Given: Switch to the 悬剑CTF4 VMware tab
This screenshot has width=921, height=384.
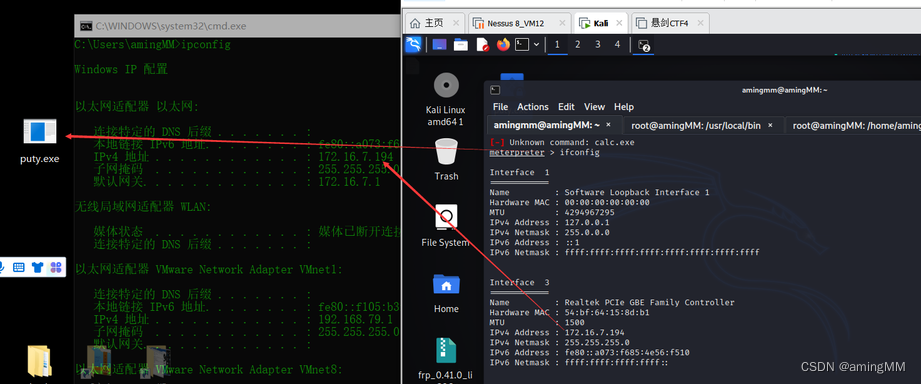Looking at the screenshot, I should click(669, 23).
